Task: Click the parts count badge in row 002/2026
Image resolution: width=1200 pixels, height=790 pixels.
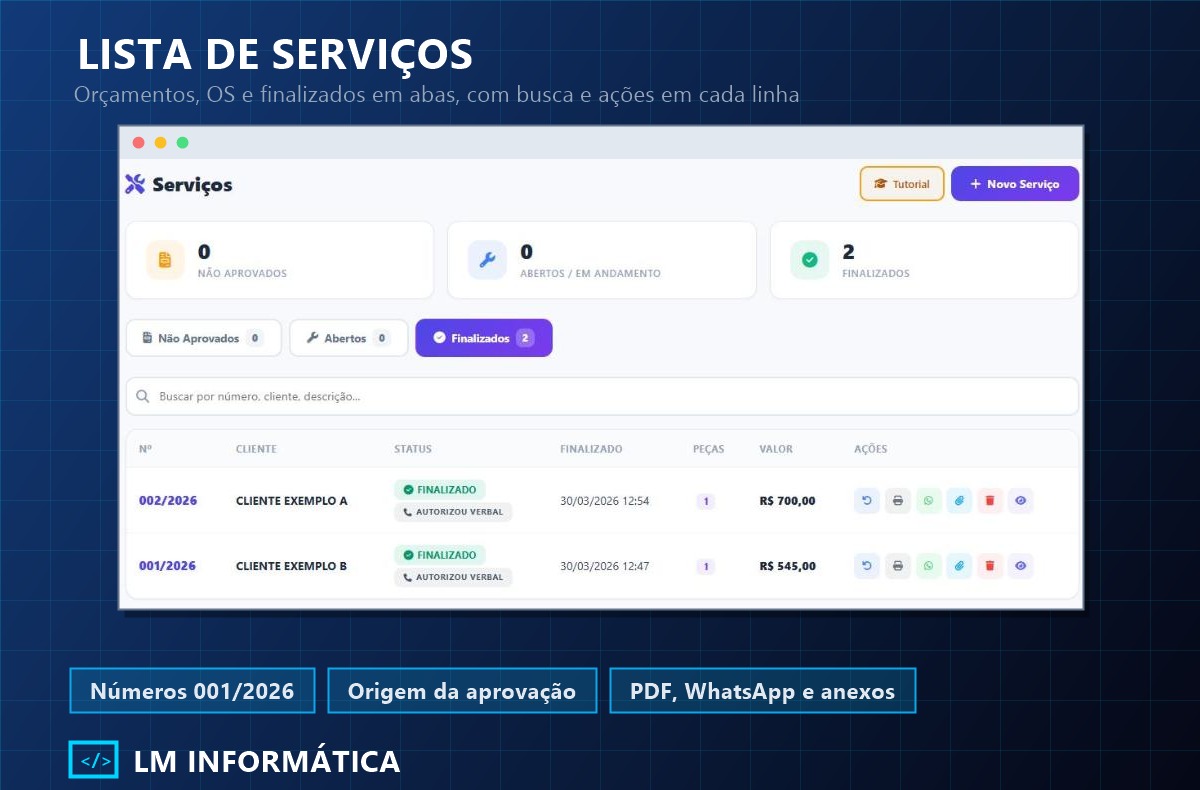Action: coord(706,501)
